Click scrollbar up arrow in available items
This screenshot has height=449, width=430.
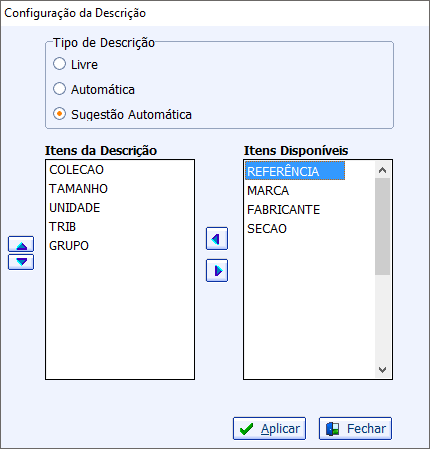[x=382, y=170]
